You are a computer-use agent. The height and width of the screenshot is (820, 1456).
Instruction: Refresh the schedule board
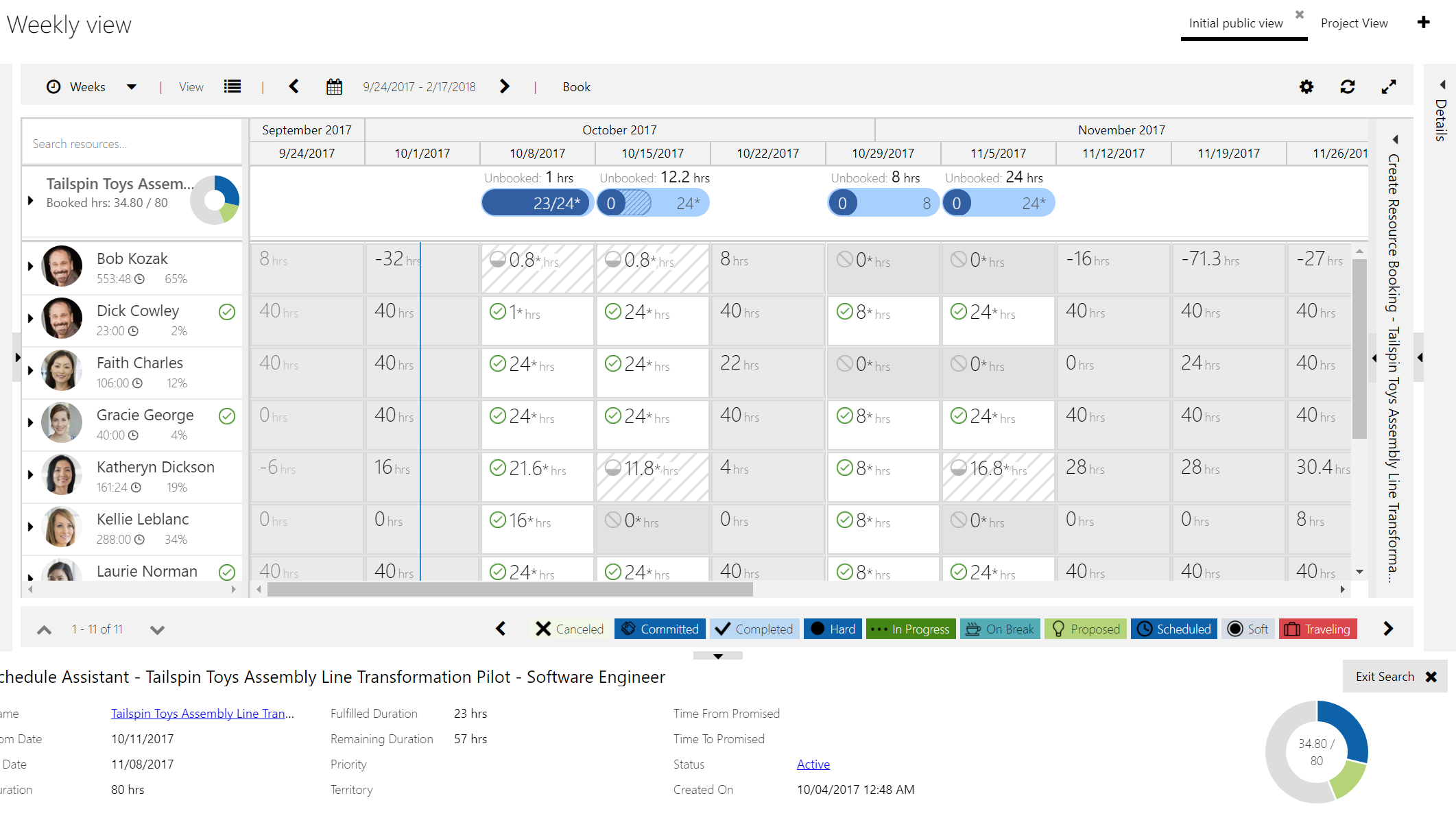coord(1348,87)
